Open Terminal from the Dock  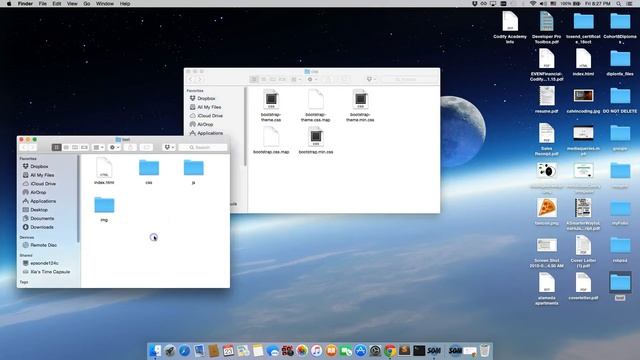click(419, 351)
